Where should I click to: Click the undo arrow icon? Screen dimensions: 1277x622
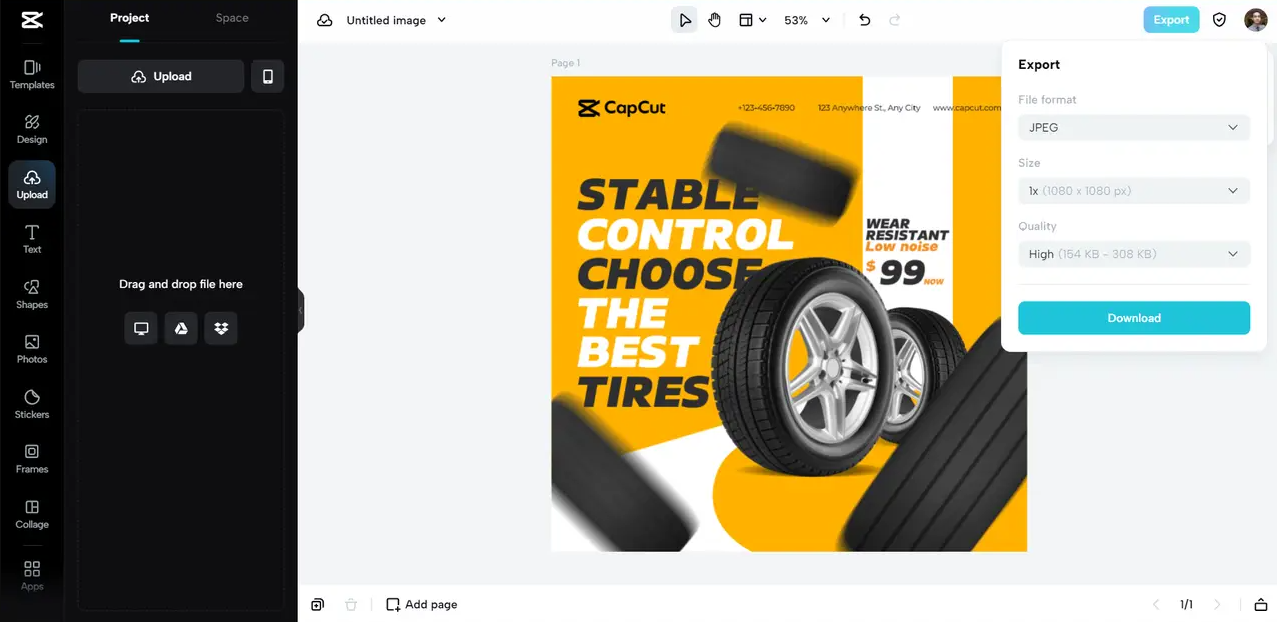point(865,20)
